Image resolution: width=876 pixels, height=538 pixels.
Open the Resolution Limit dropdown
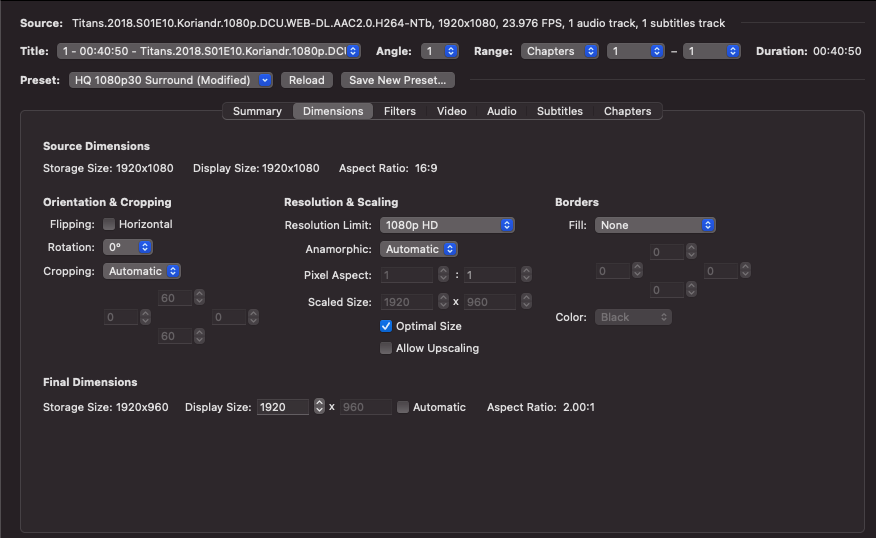pyautogui.click(x=447, y=225)
